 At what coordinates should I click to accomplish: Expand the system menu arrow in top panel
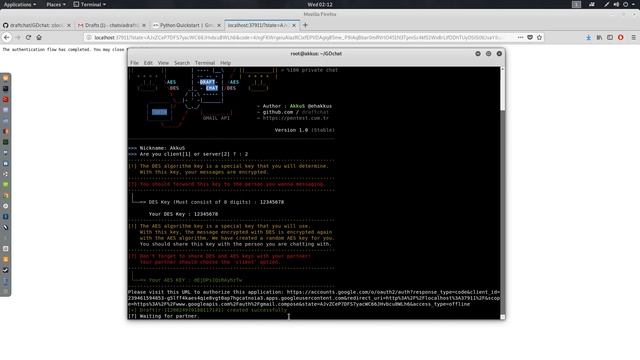tap(634, 4)
